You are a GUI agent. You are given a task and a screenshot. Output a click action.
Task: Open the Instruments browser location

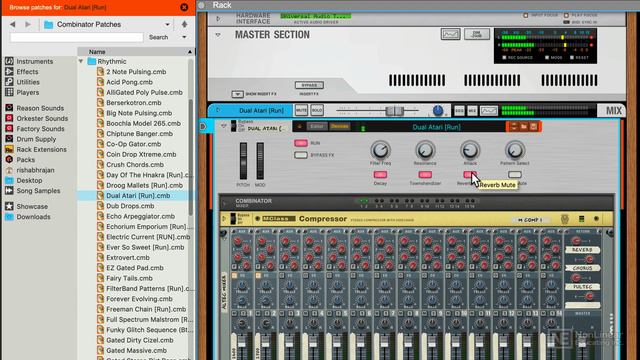[x=30, y=61]
